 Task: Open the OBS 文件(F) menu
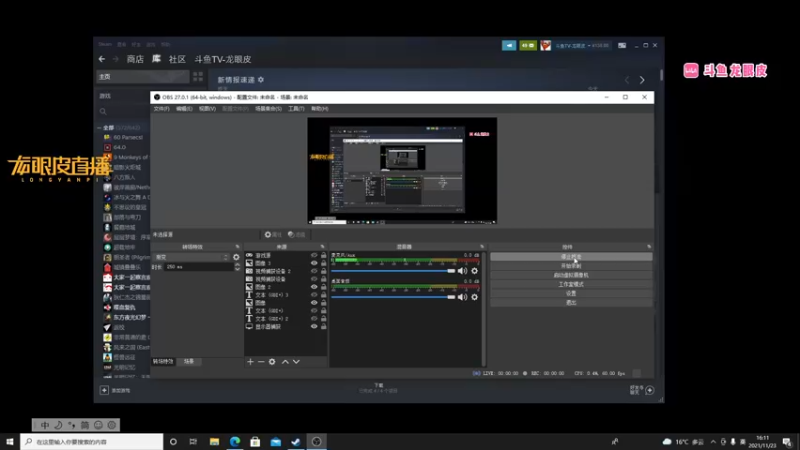[161, 109]
